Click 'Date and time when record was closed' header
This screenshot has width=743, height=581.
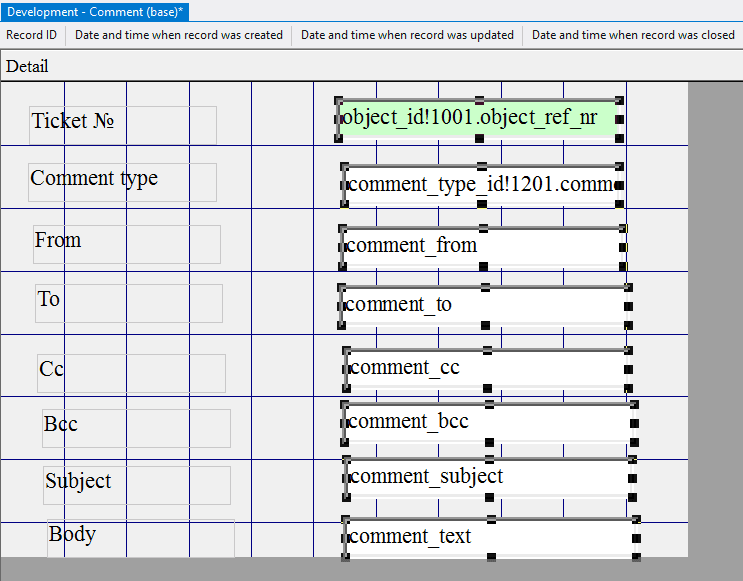point(633,35)
